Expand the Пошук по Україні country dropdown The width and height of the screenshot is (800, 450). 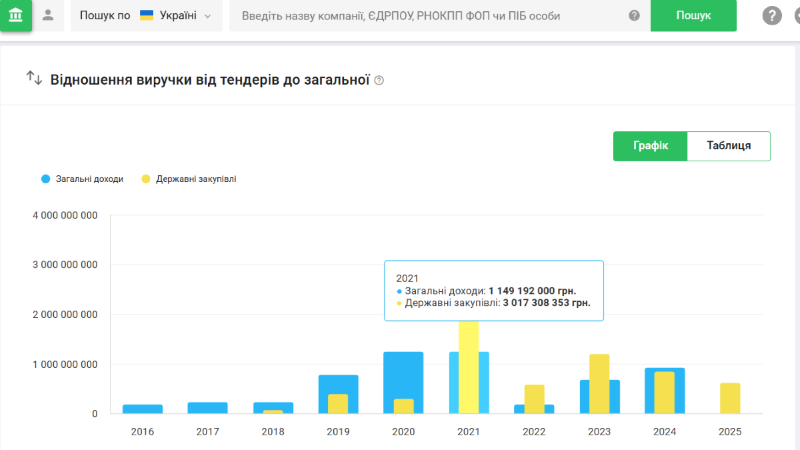coord(146,16)
